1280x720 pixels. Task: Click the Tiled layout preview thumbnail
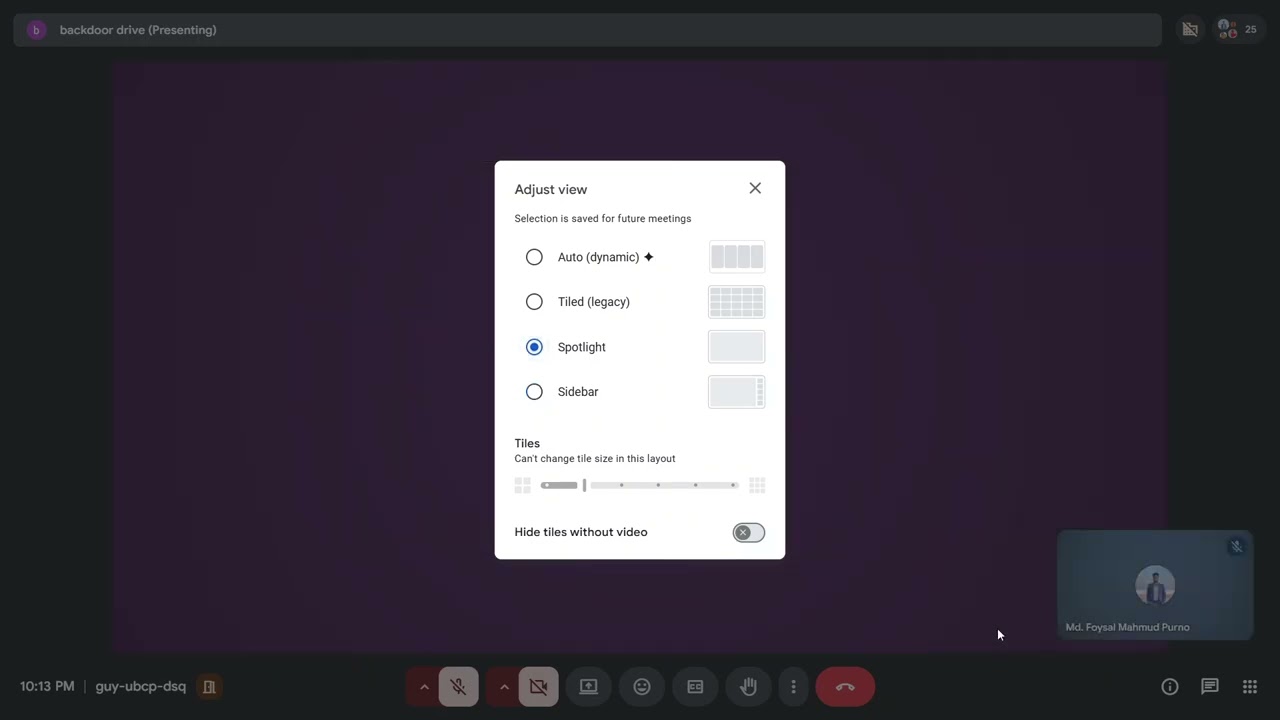(737, 302)
